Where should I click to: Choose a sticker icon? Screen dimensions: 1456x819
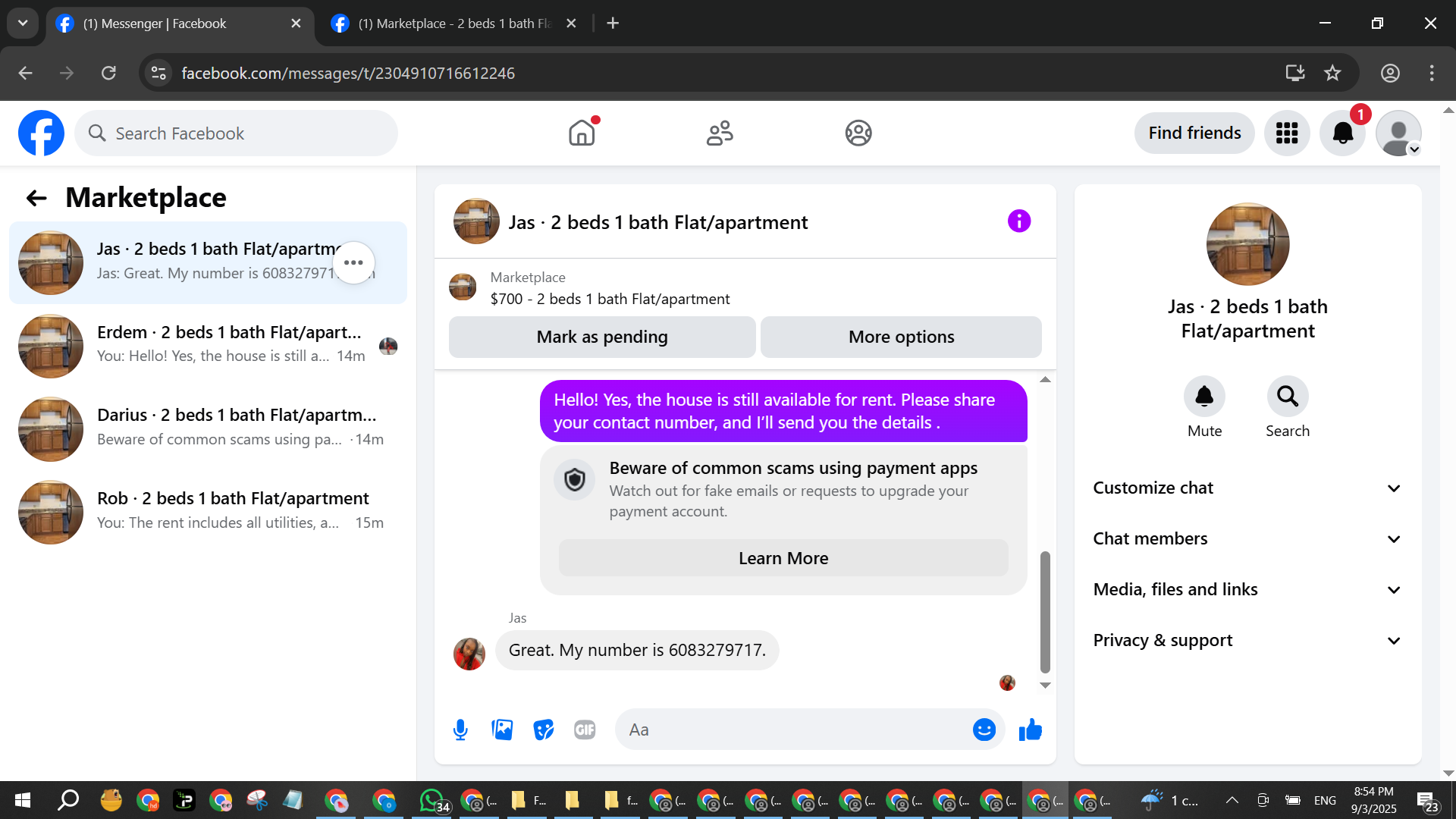[544, 730]
